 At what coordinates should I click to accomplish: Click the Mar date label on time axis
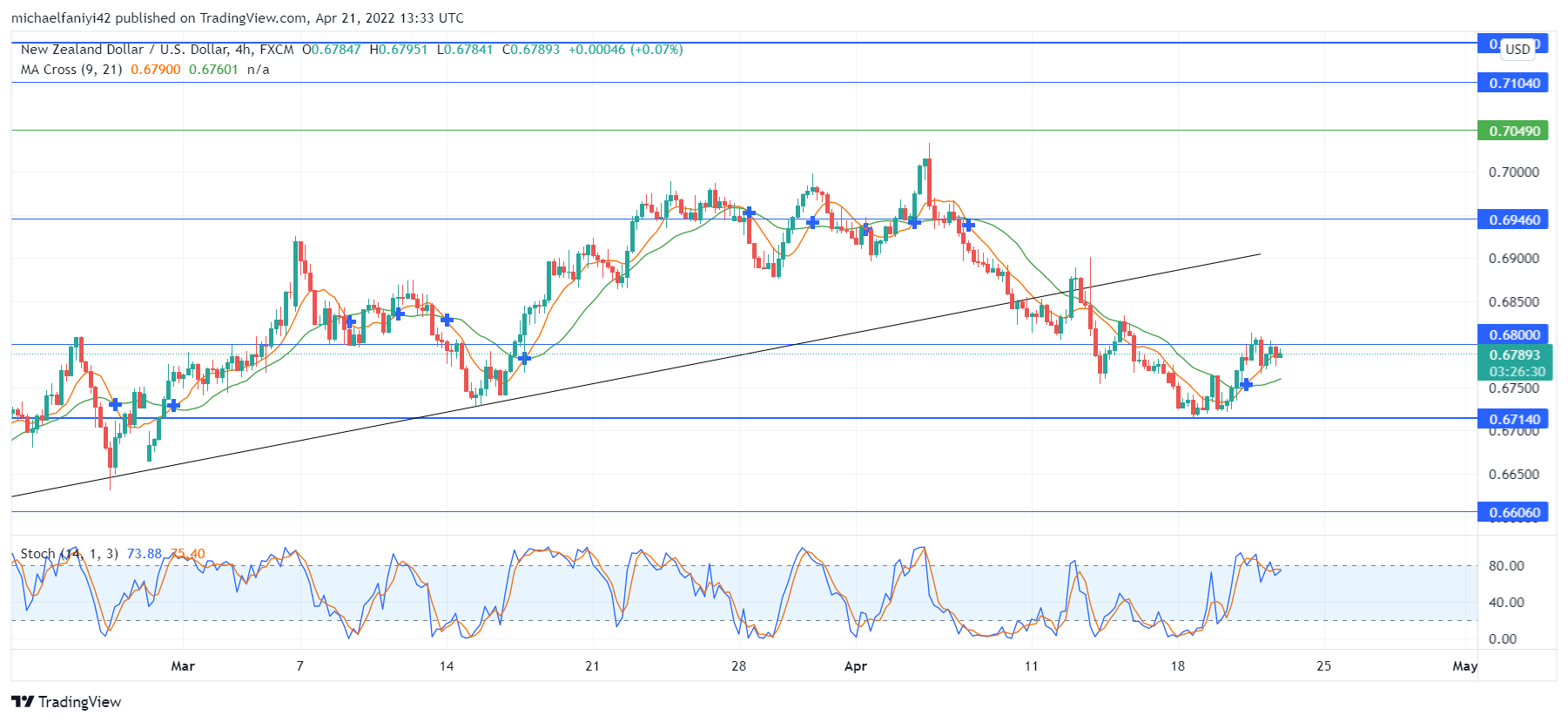coord(183,666)
